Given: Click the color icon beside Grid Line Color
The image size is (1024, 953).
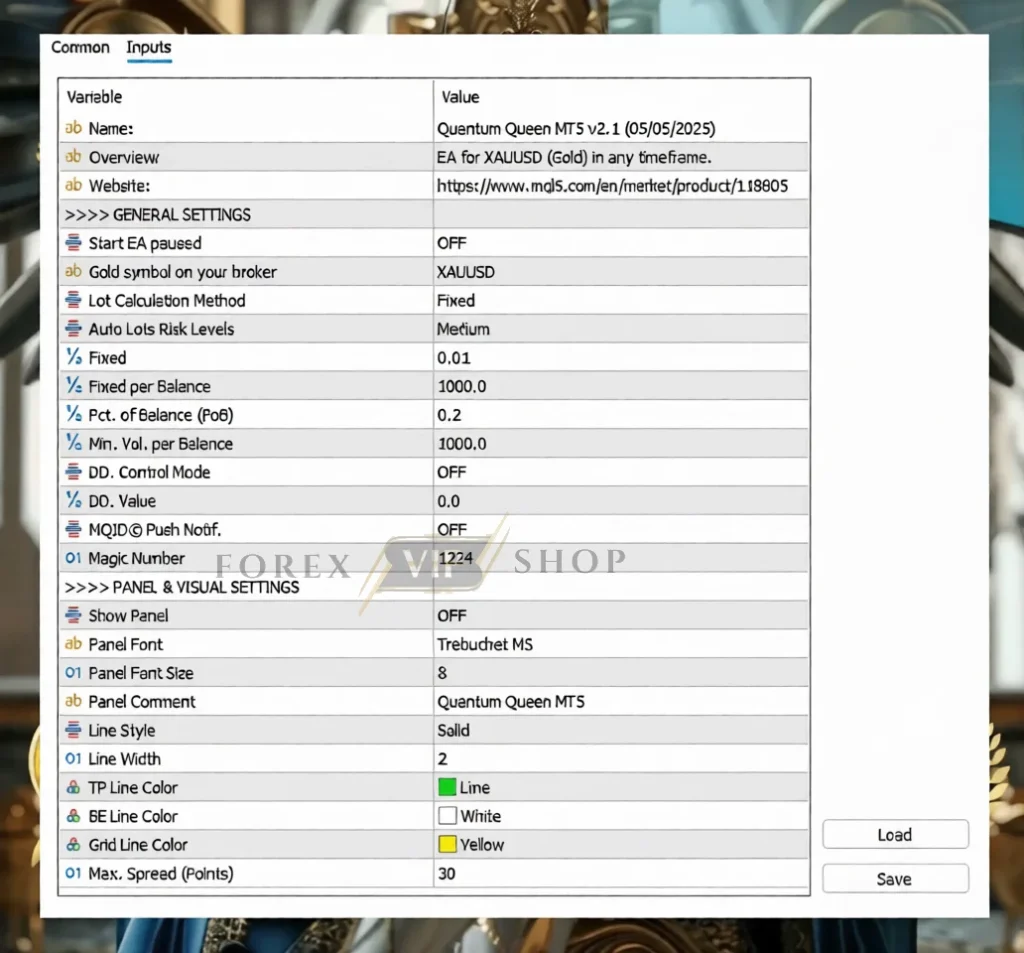Looking at the screenshot, I should 73,845.
